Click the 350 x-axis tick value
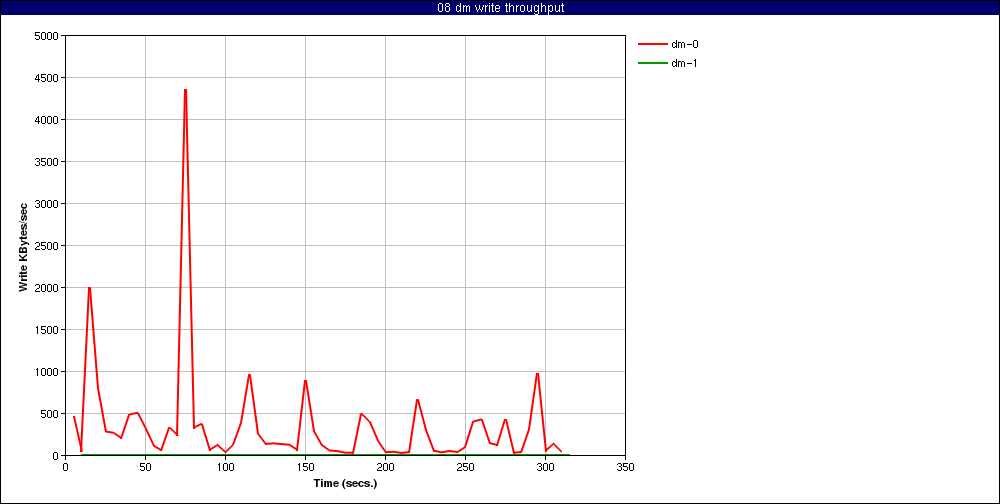1000x504 pixels. [x=626, y=466]
